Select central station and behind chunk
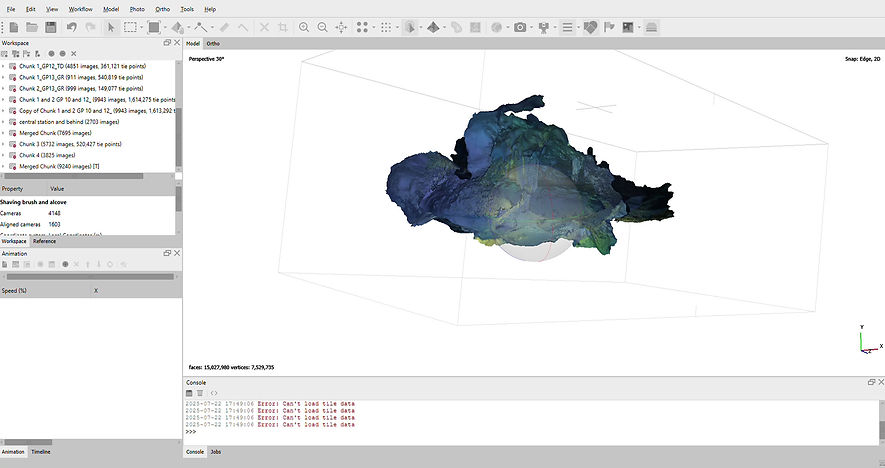 pyautogui.click(x=69, y=121)
